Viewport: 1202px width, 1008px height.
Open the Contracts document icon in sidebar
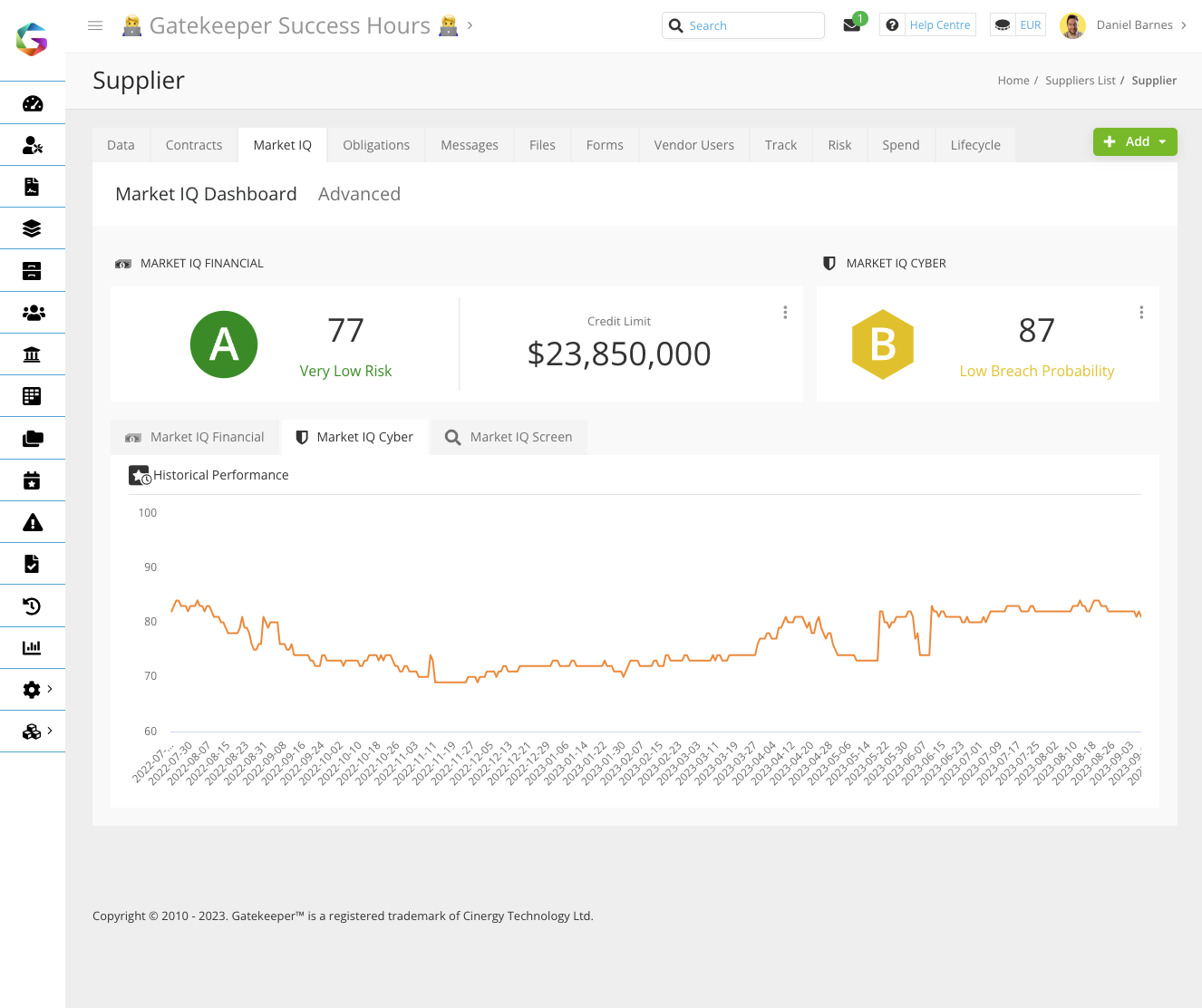[33, 186]
